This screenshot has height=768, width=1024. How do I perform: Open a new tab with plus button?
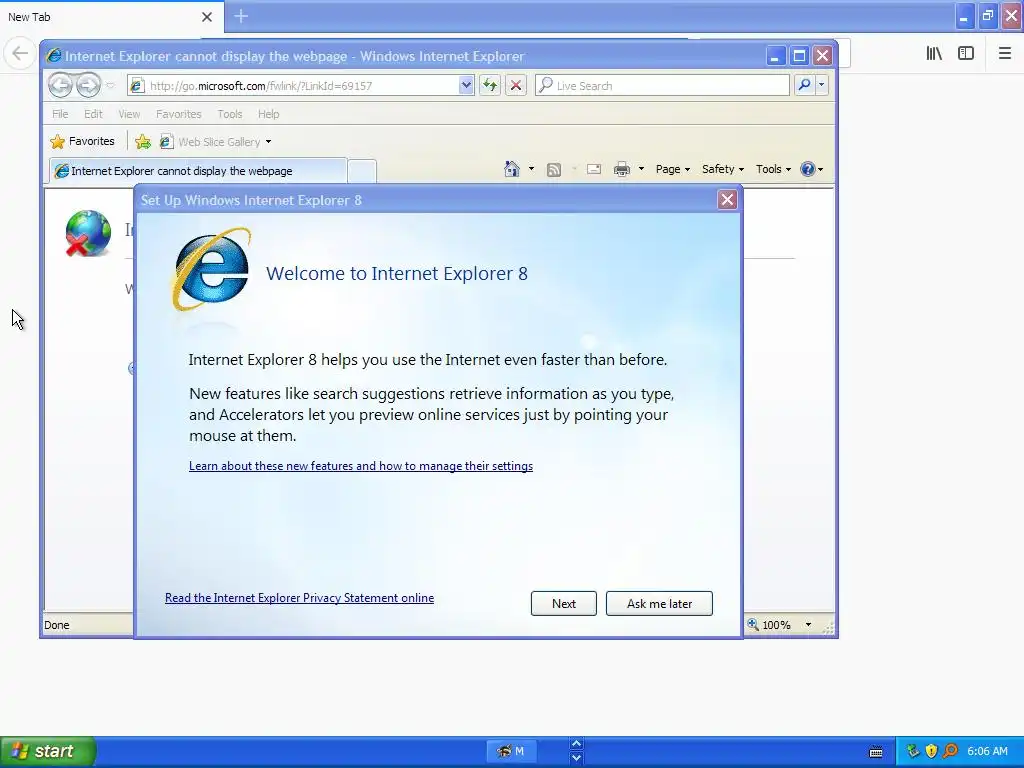pyautogui.click(x=241, y=16)
